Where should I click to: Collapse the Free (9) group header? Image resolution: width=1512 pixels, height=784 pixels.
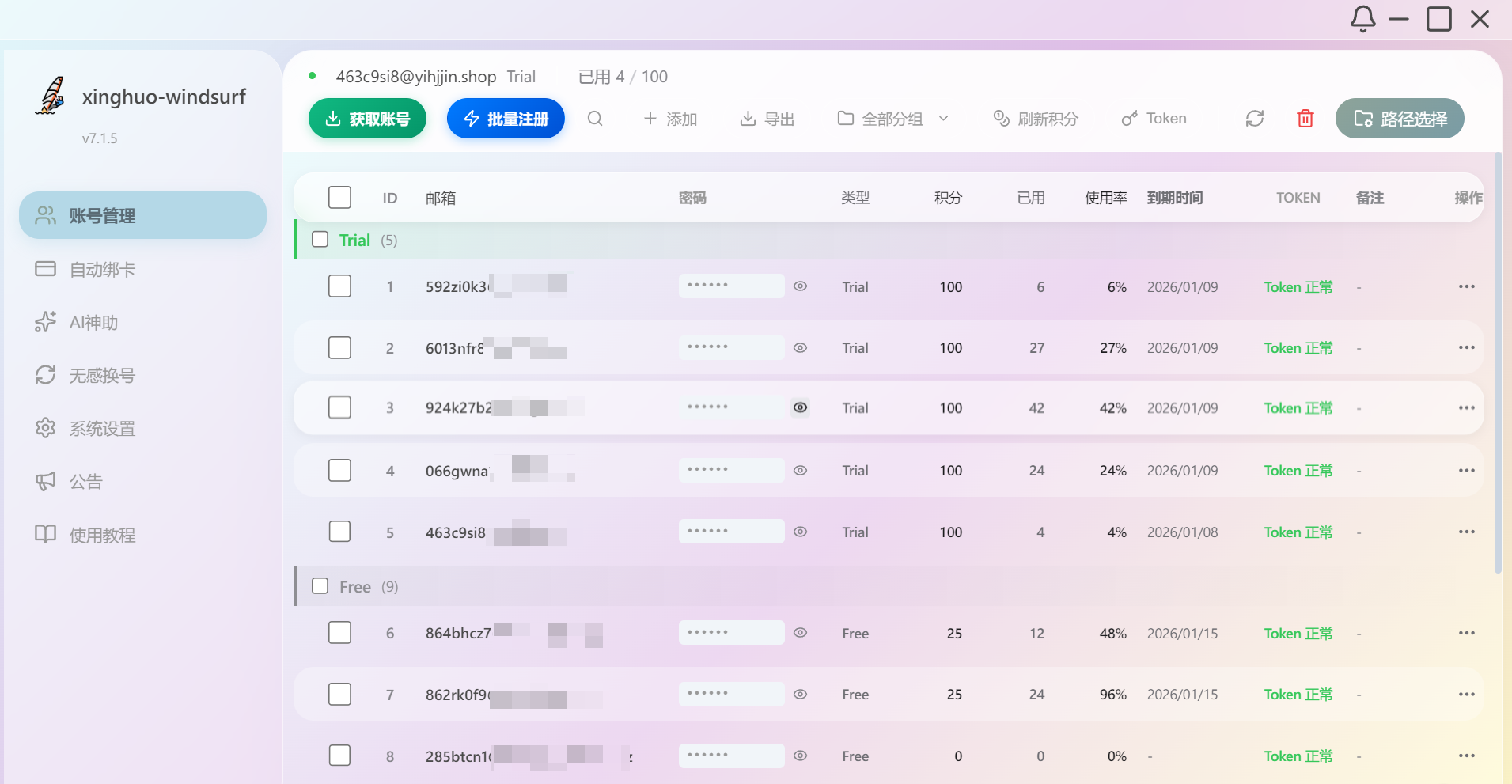pos(355,587)
